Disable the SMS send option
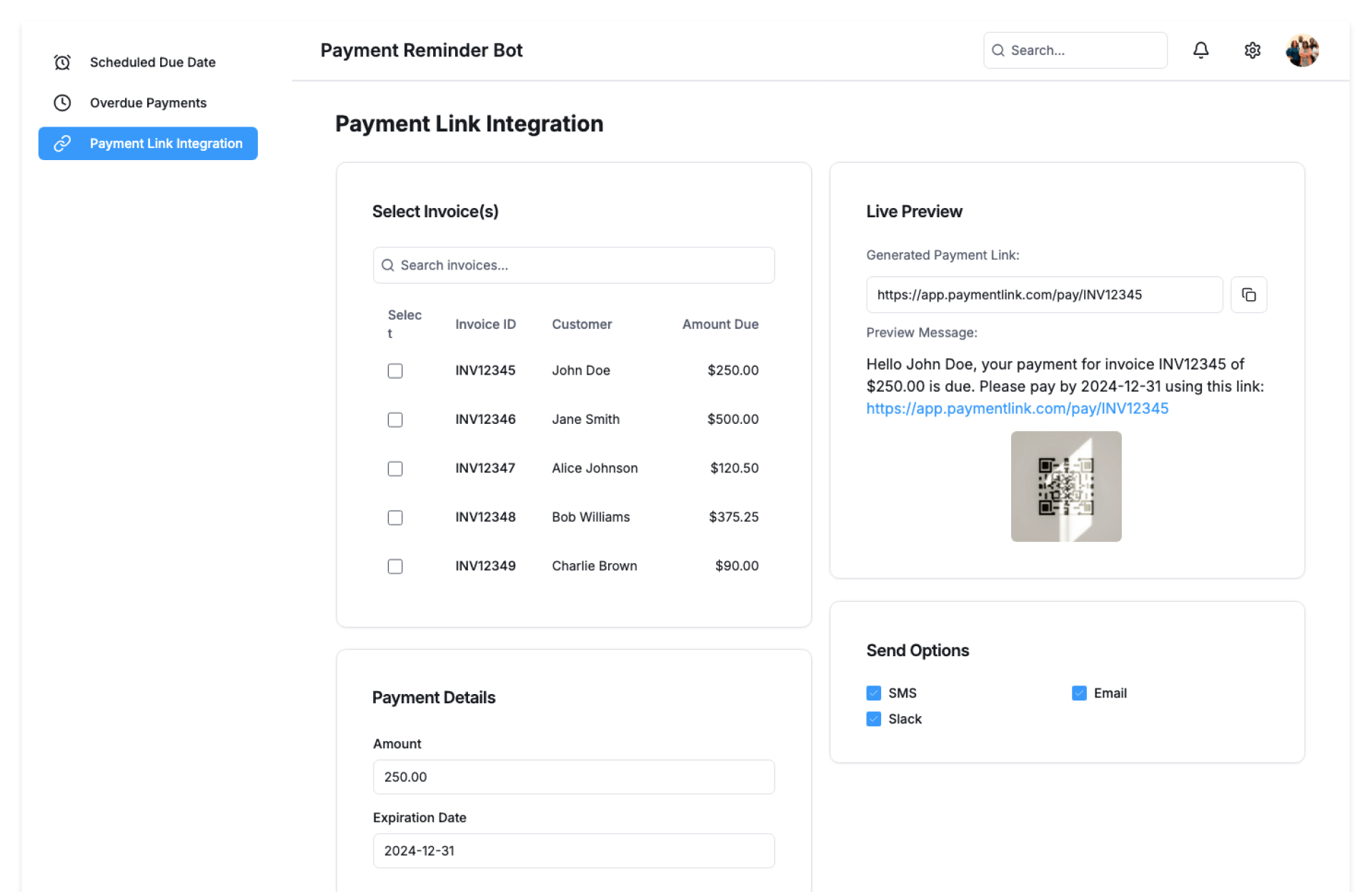This screenshot has height=892, width=1372. point(873,693)
